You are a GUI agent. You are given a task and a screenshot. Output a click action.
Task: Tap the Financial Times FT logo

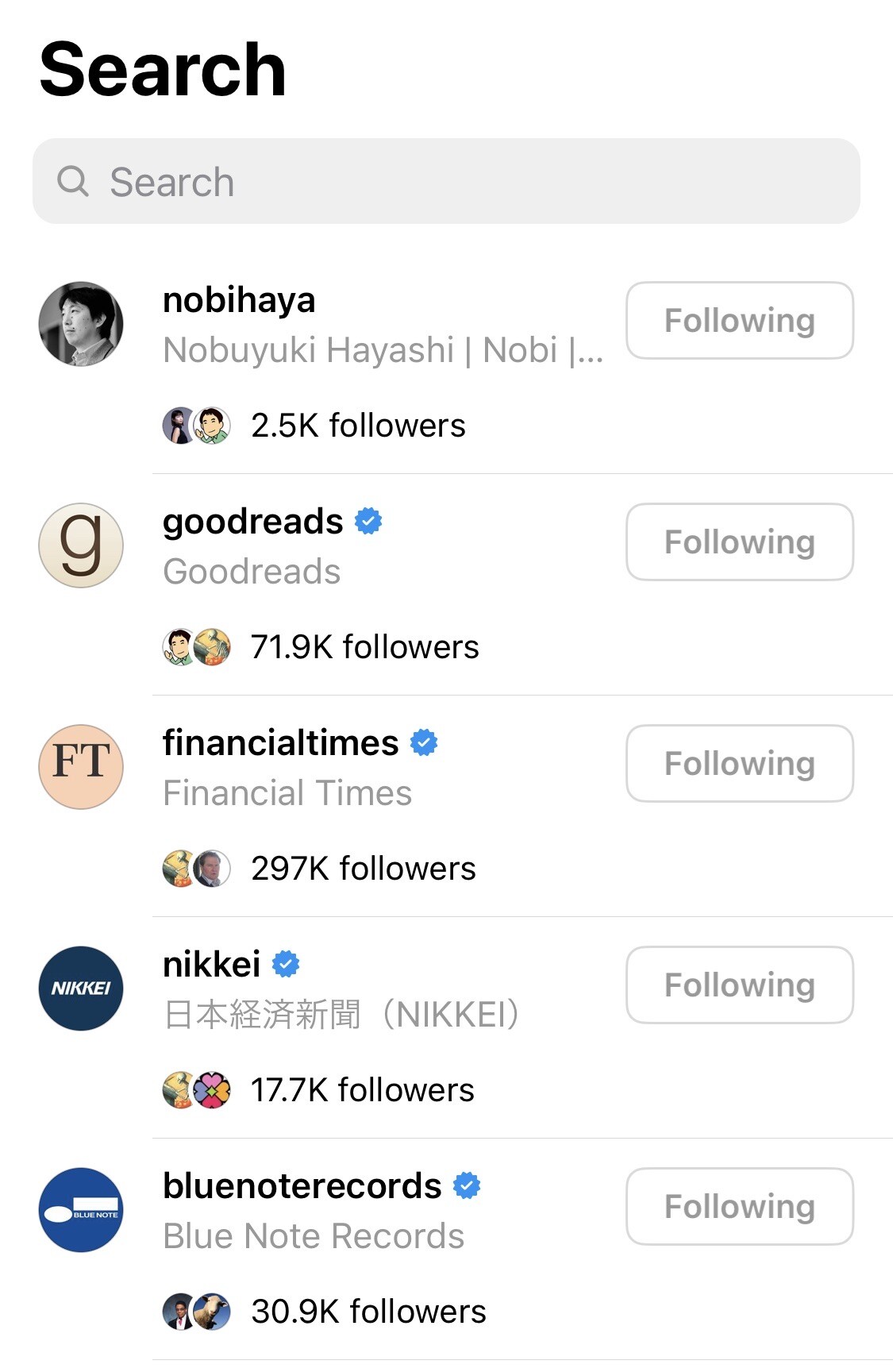coord(81,767)
